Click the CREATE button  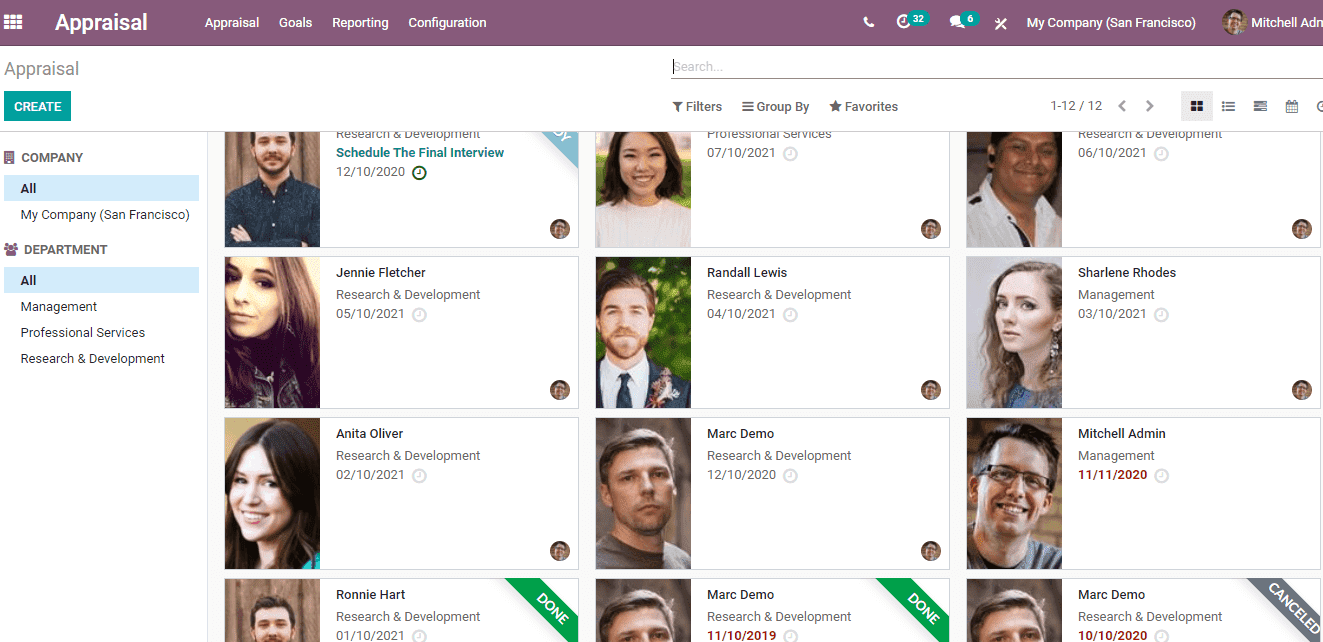[x=38, y=106]
